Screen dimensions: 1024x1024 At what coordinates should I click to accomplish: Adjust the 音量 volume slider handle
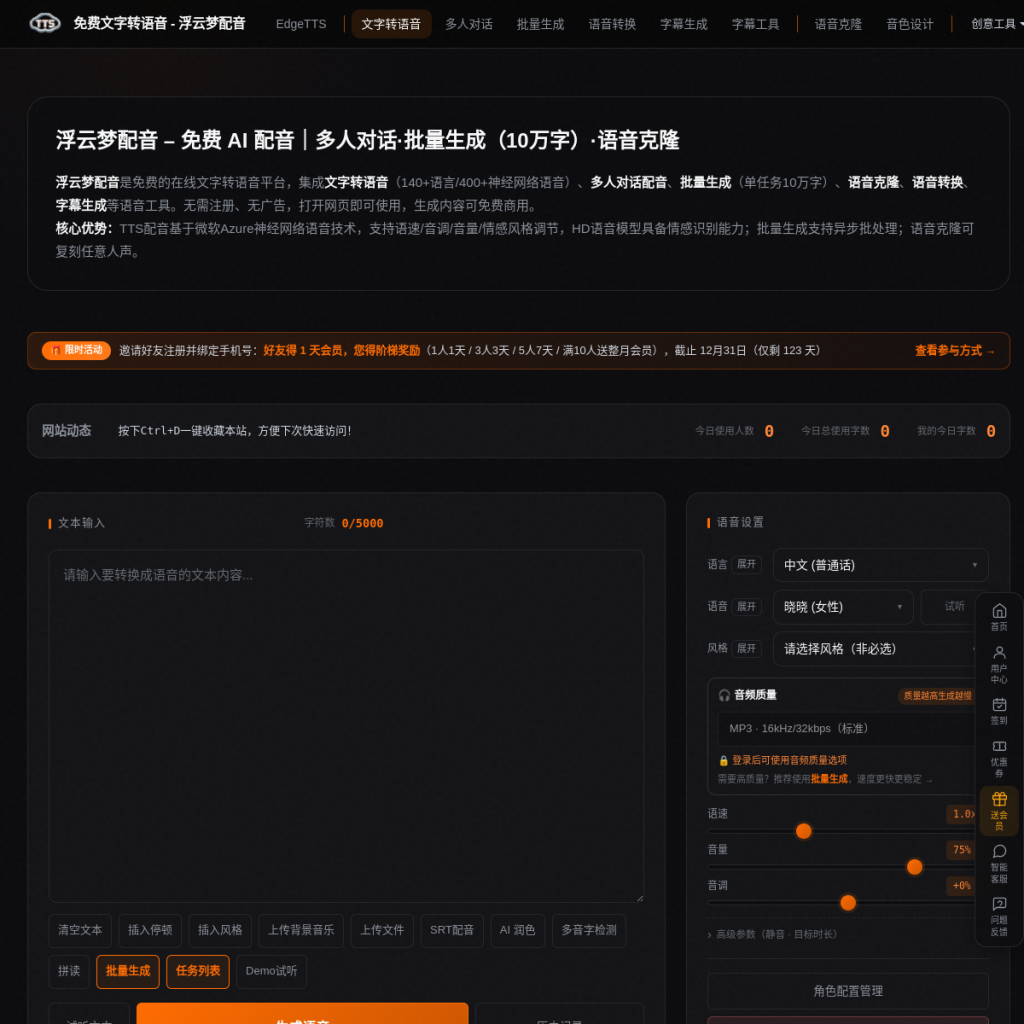(915, 867)
